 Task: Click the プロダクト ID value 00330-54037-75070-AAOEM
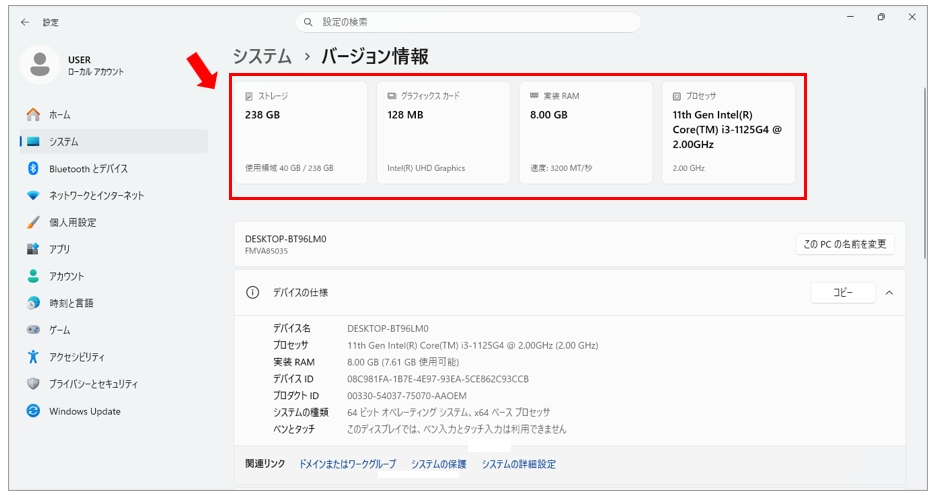click(407, 396)
